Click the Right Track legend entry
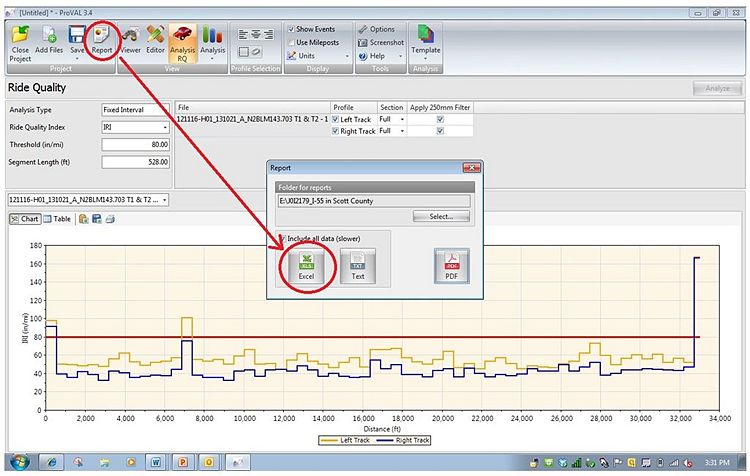This screenshot has width=750, height=476. [403, 440]
